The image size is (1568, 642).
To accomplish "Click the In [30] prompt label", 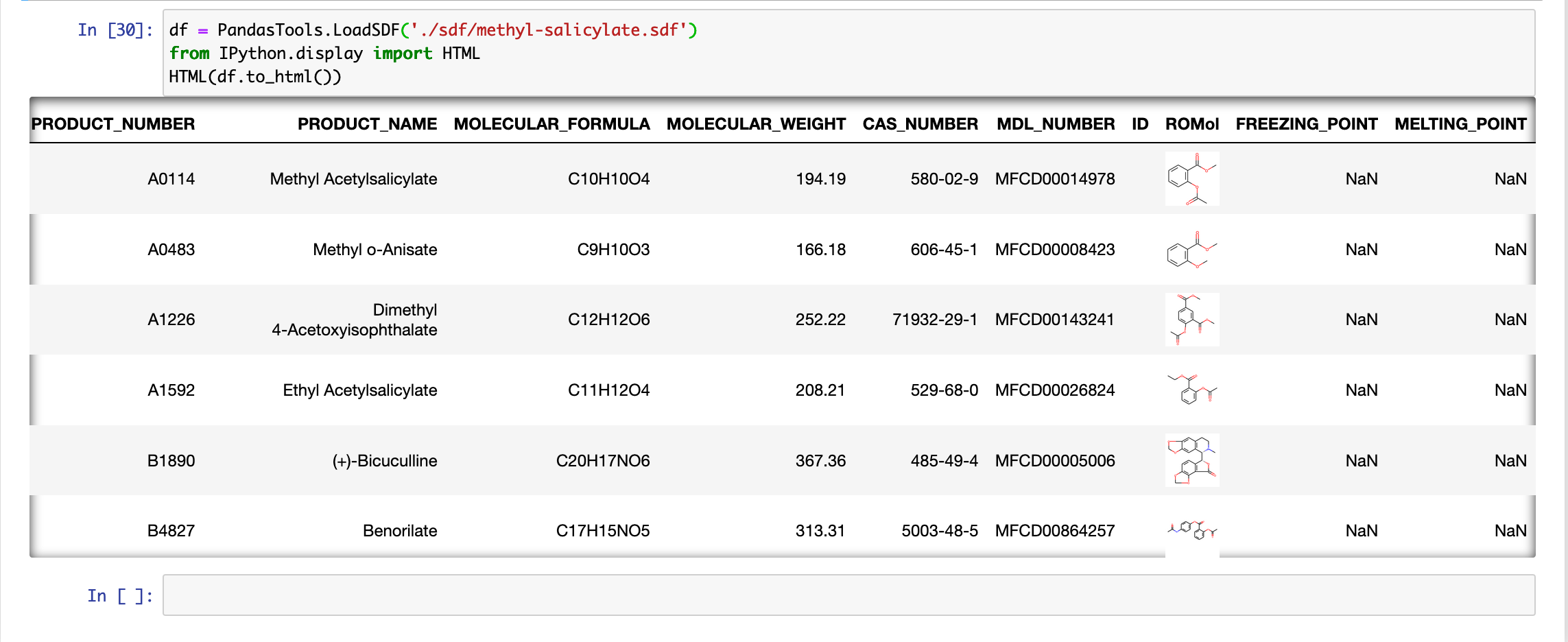I will 115,30.
